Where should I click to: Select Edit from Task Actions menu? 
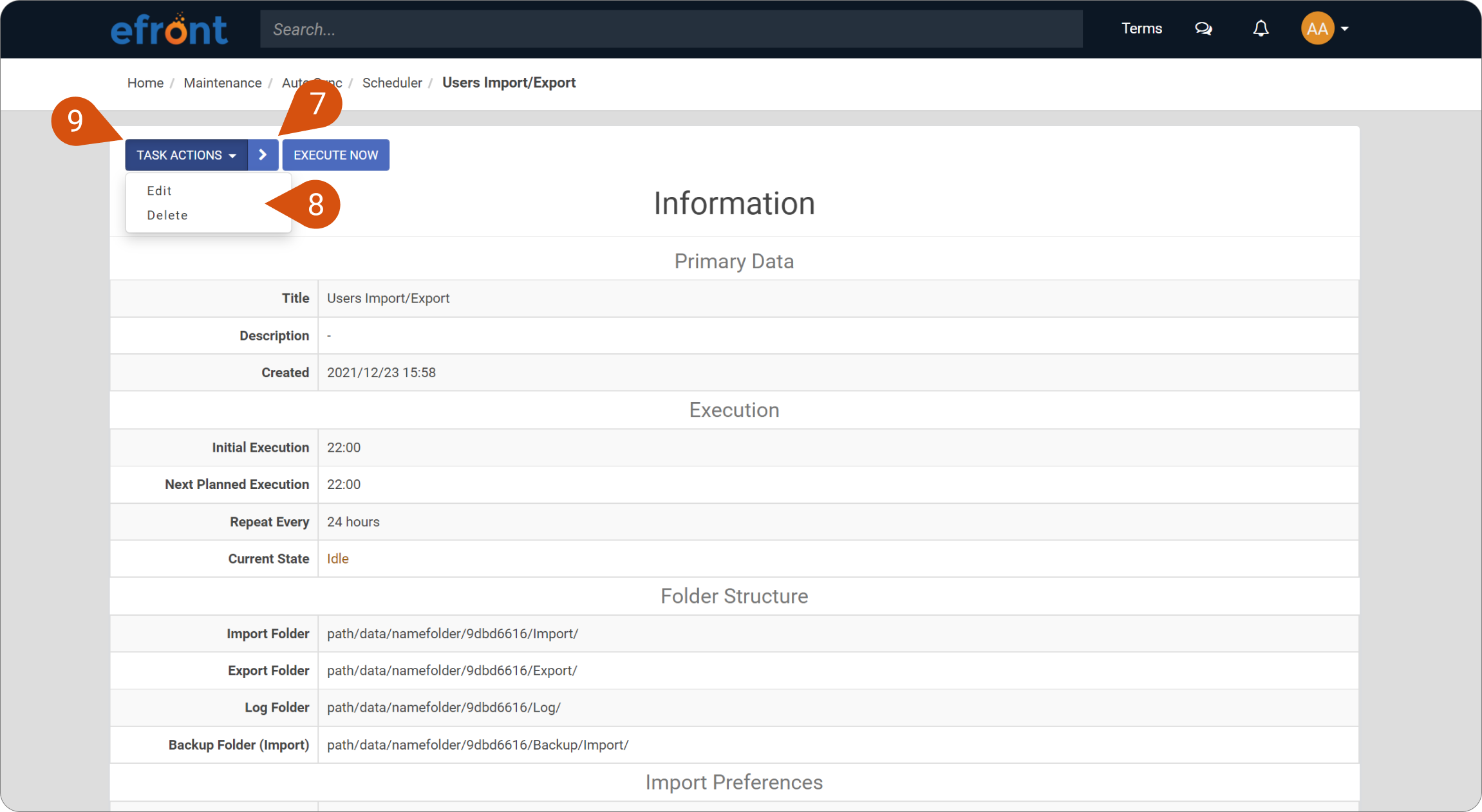(x=159, y=190)
